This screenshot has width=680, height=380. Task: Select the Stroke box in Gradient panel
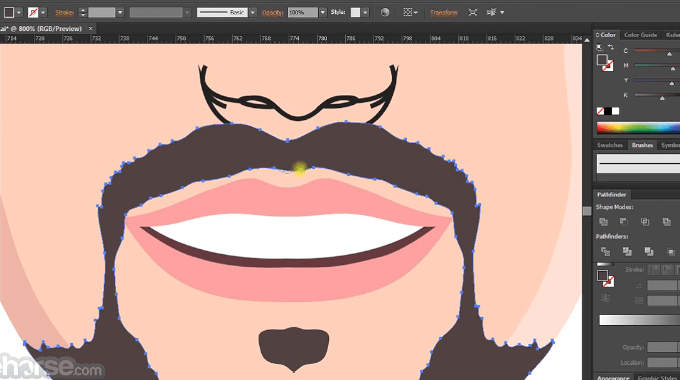click(609, 282)
